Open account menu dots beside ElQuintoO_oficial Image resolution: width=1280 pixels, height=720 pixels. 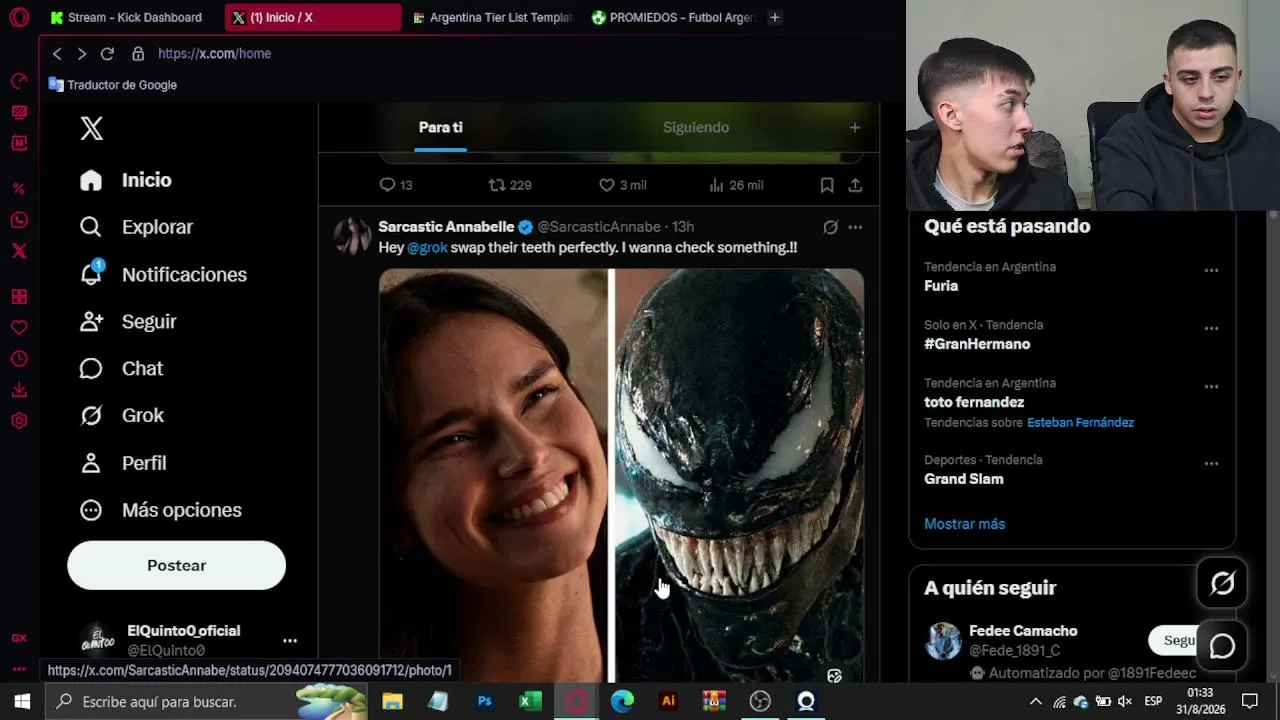pos(289,640)
